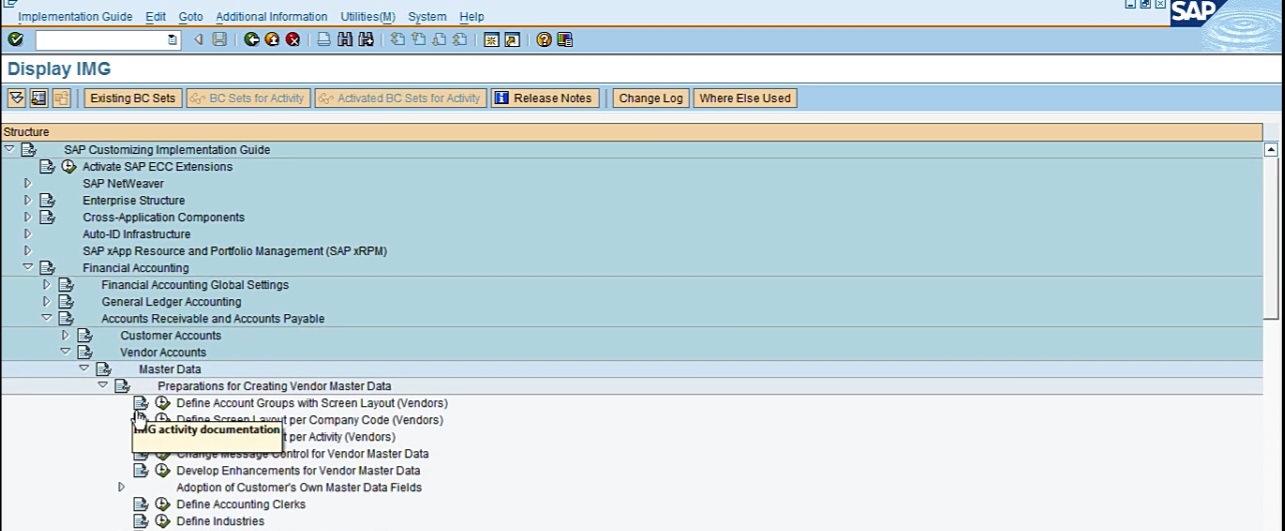Click the First Page icon
This screenshot has width=1285, height=531.
[397, 40]
